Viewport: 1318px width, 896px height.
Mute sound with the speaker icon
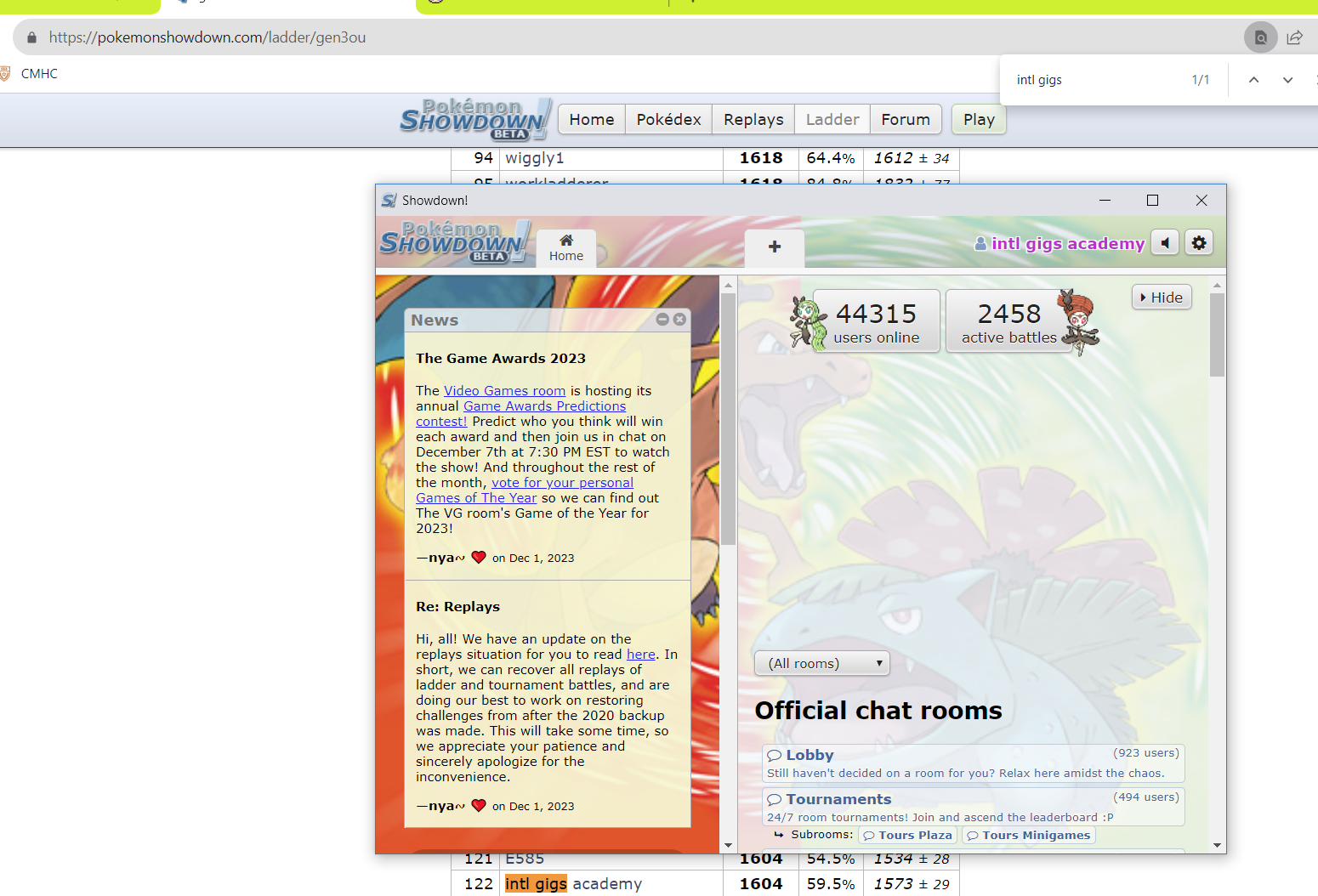(1165, 243)
